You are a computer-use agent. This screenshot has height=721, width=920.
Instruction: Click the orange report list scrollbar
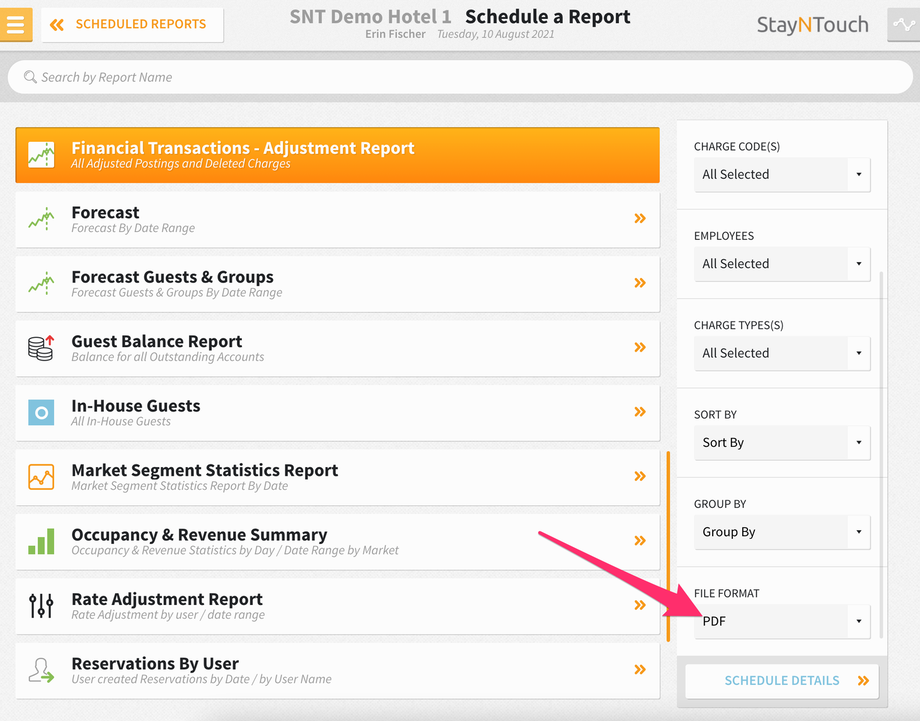[668, 546]
